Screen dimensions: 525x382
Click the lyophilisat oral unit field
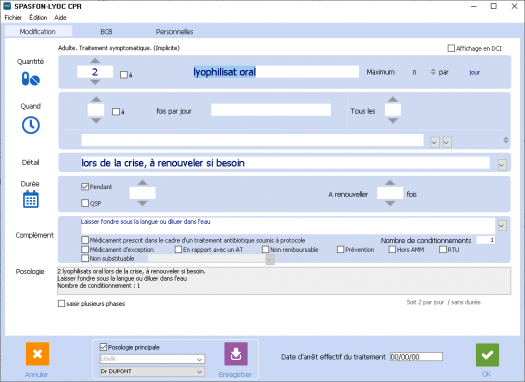point(275,72)
